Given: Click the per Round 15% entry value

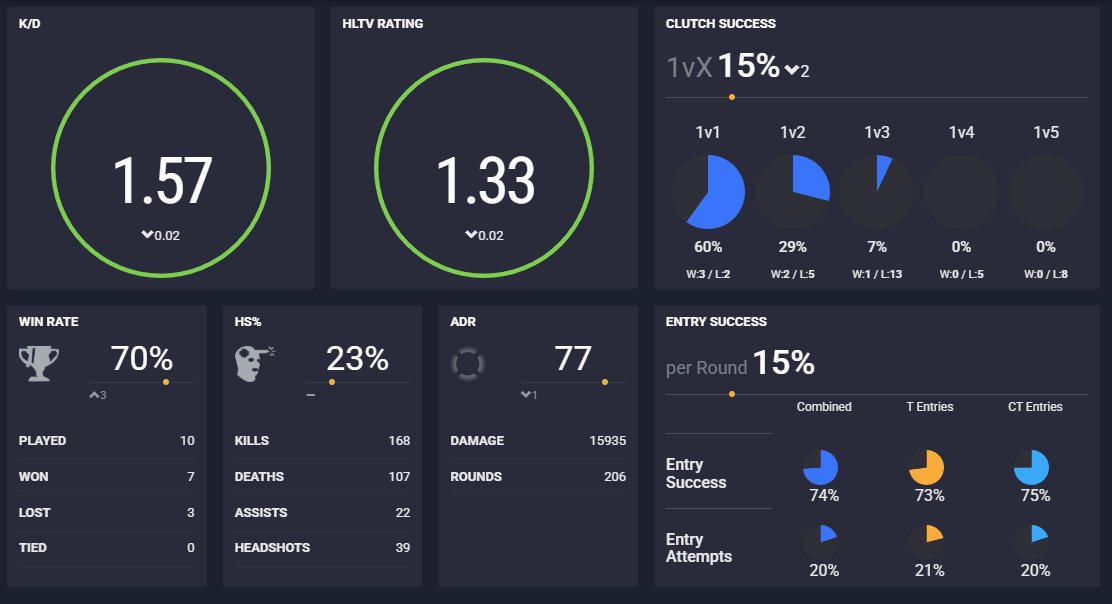Looking at the screenshot, I should (x=740, y=364).
